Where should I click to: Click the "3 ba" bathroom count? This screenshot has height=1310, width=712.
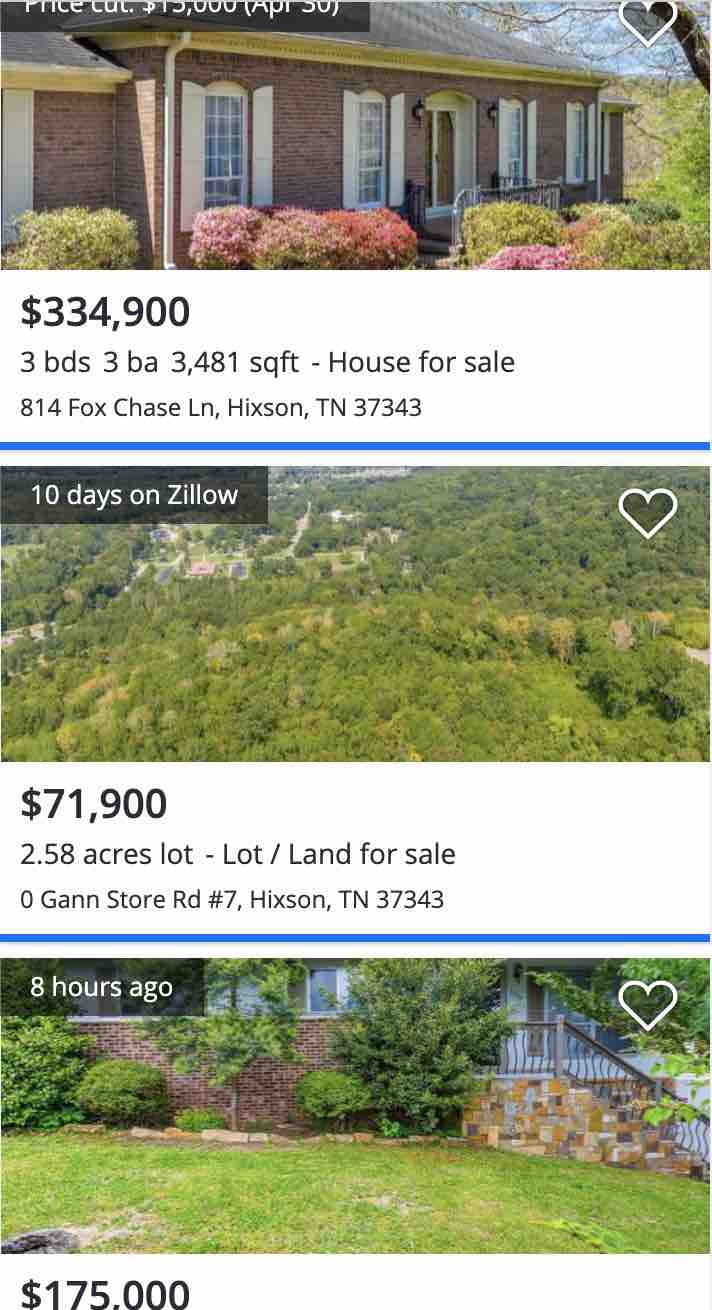pyautogui.click(x=130, y=362)
